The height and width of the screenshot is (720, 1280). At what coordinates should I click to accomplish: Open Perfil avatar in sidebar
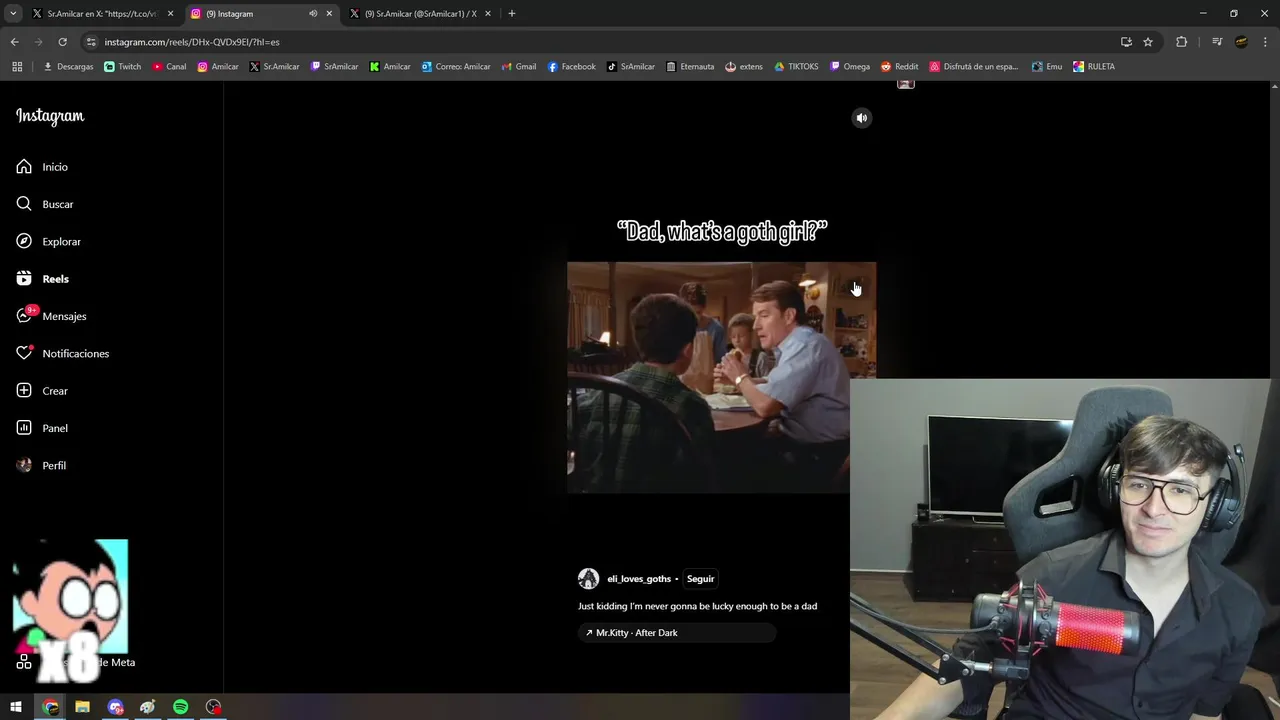point(41,465)
